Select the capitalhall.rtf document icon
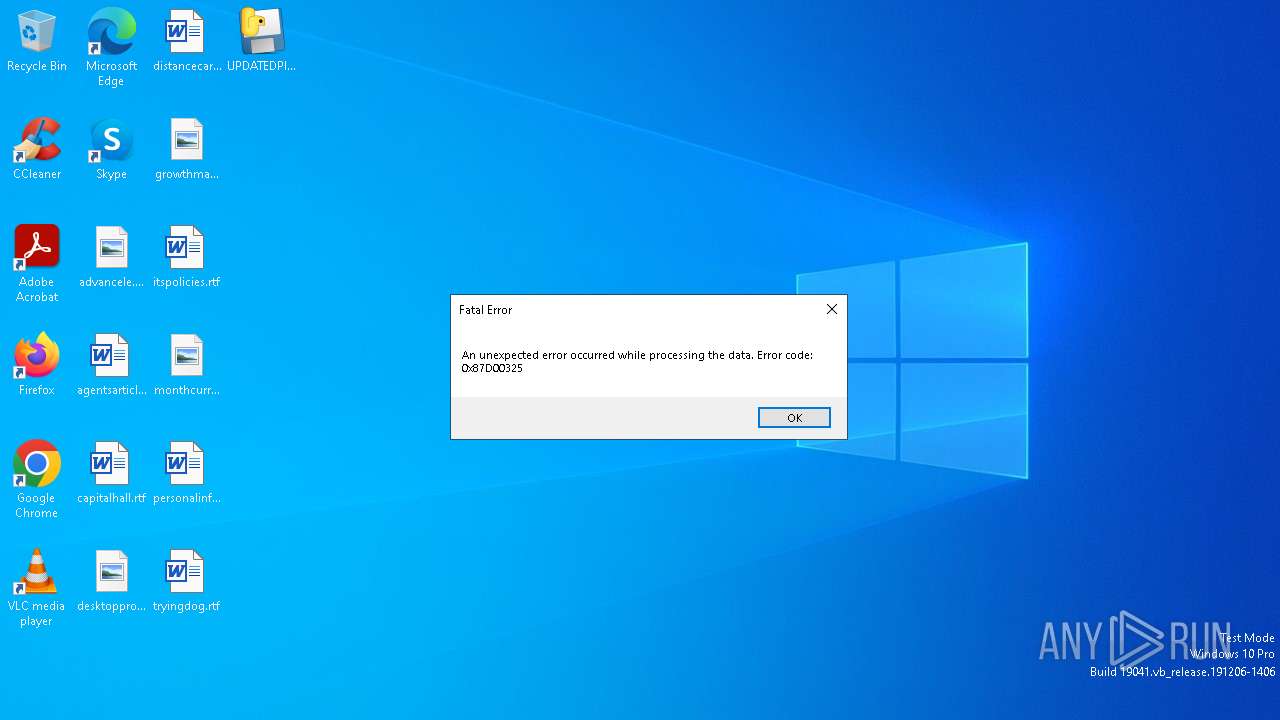 point(111,473)
